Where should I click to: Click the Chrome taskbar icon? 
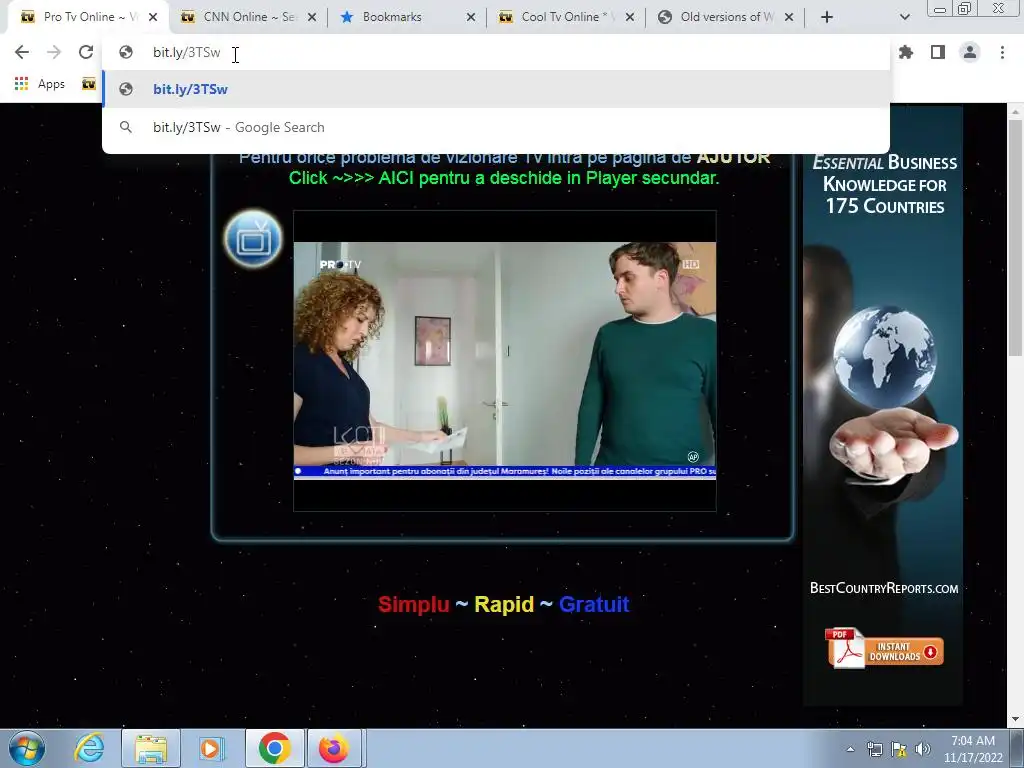[x=274, y=748]
